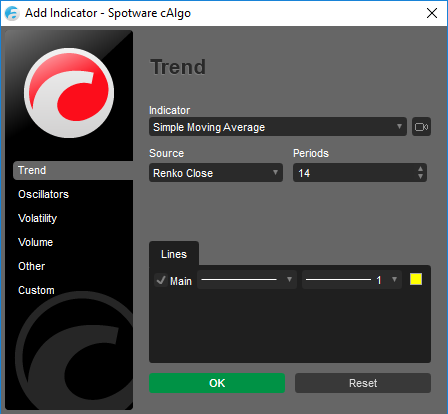Switch to the Volatility category
This screenshot has height=414, width=448.
38,218
